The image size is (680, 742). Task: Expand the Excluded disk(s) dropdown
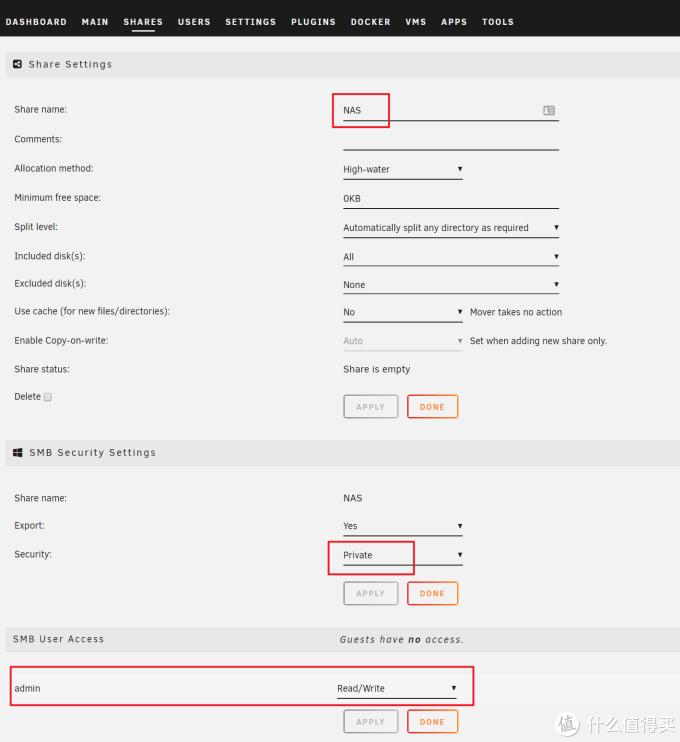[451, 284]
